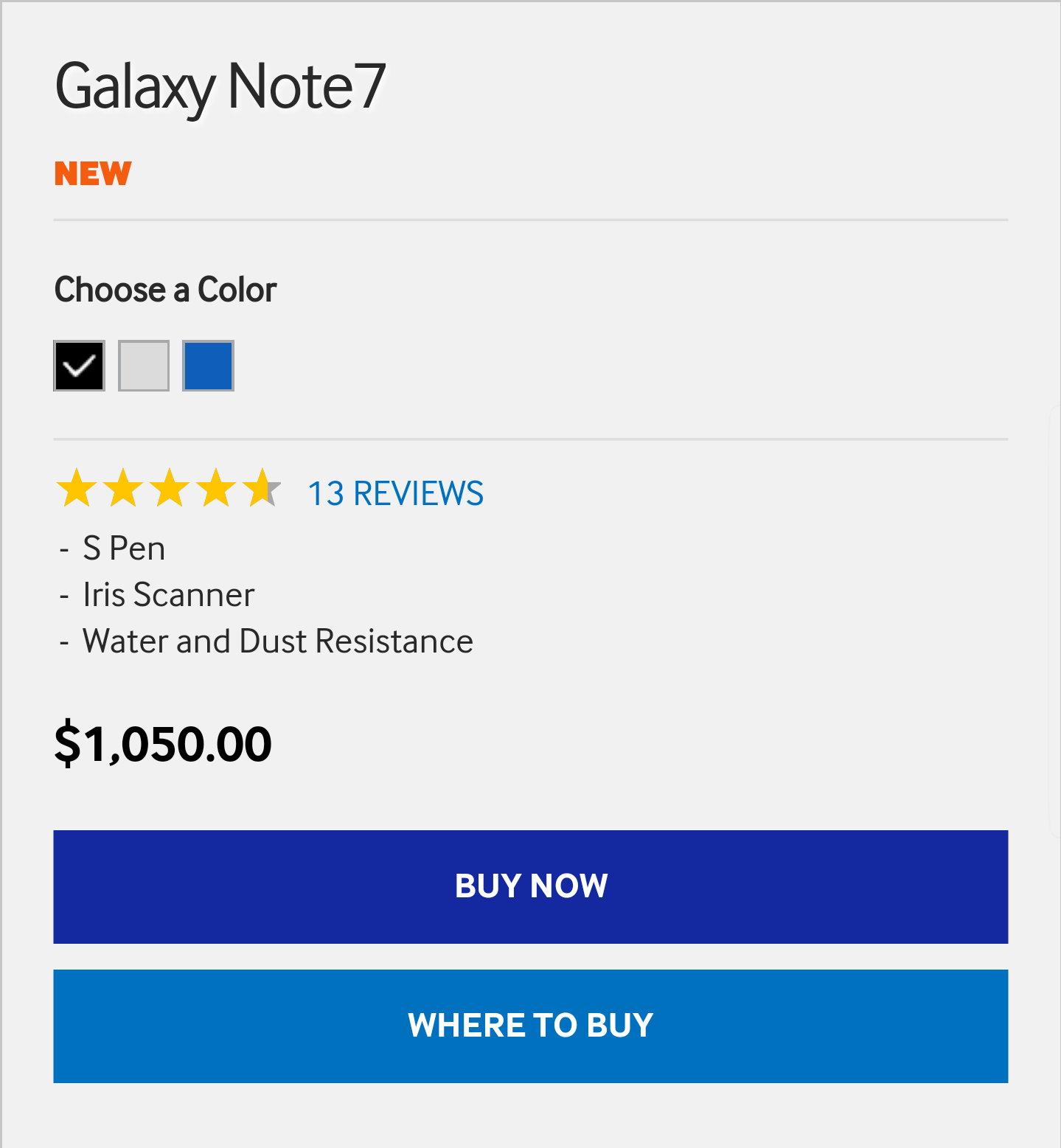Viewport: 1061px width, 1148px height.
Task: Click the fourth rating star
Action: point(216,489)
